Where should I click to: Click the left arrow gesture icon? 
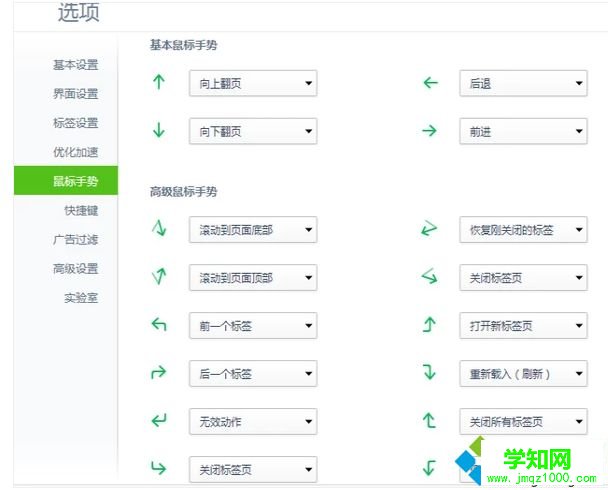click(x=431, y=83)
